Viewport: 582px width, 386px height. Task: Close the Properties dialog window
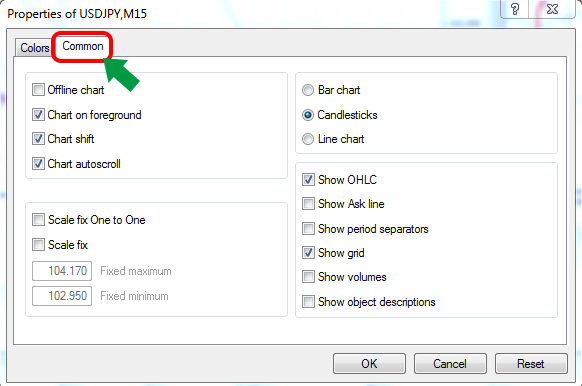pos(553,9)
